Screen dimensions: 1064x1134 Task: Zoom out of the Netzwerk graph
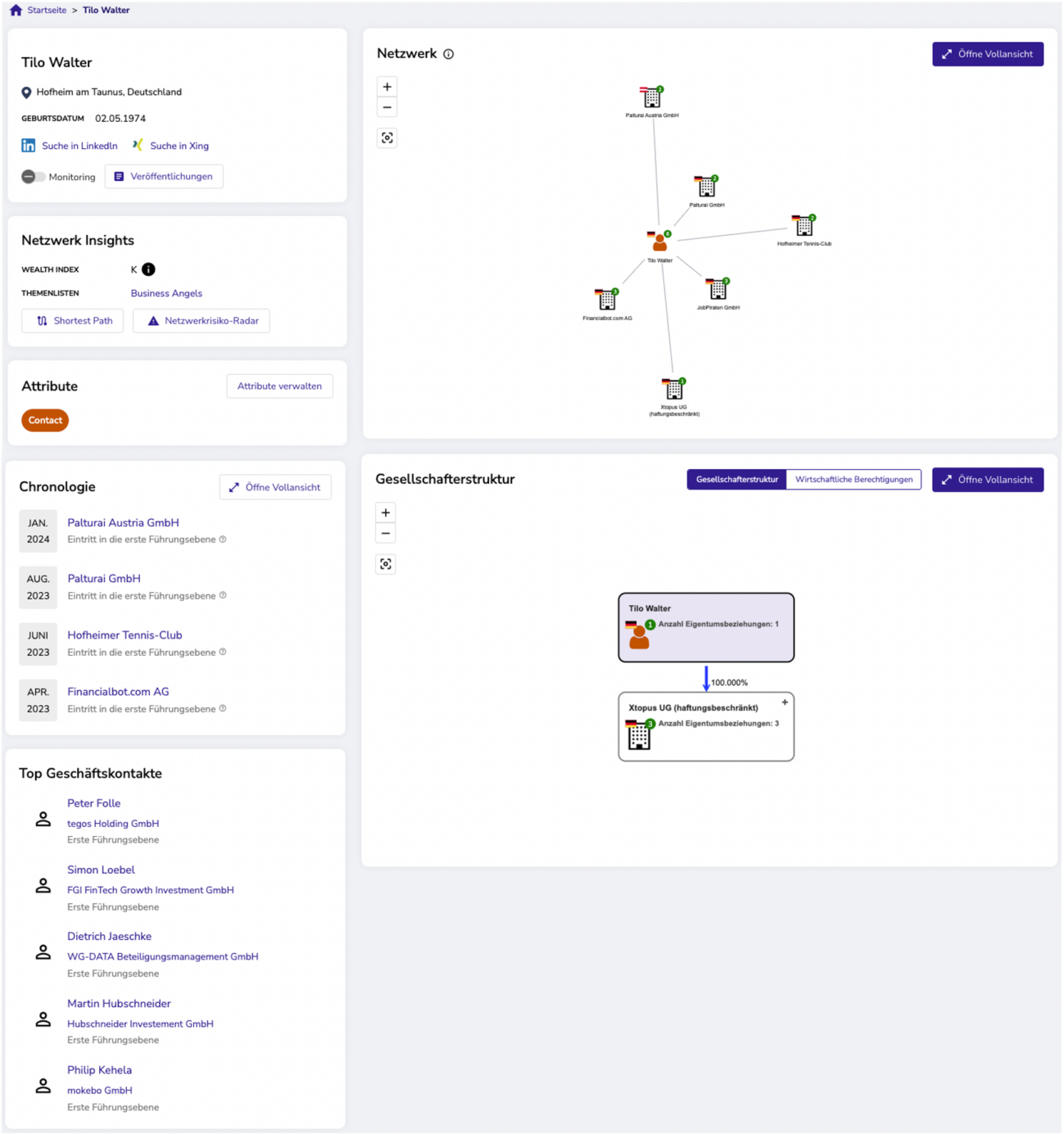pos(387,107)
